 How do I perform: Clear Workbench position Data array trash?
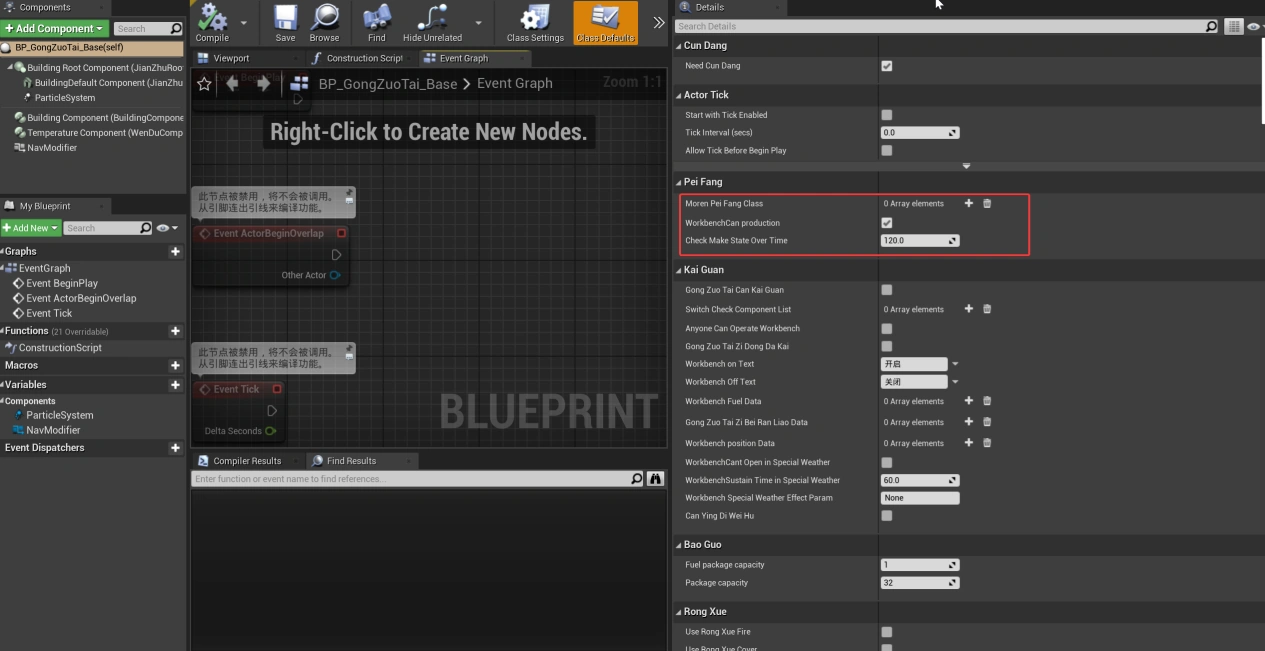coord(987,443)
